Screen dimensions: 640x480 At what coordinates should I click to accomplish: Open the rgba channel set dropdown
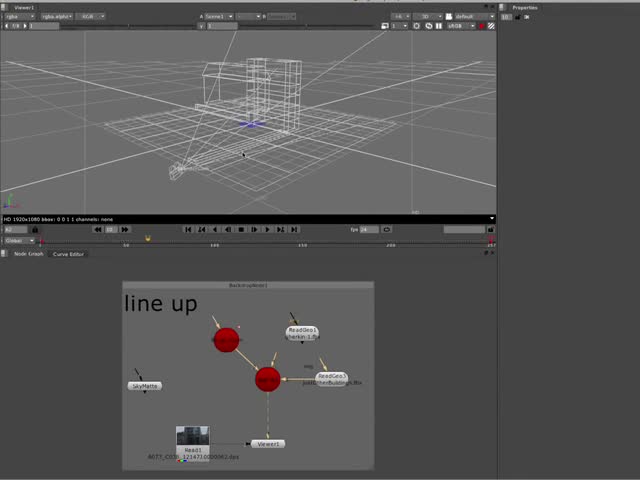tap(20, 16)
